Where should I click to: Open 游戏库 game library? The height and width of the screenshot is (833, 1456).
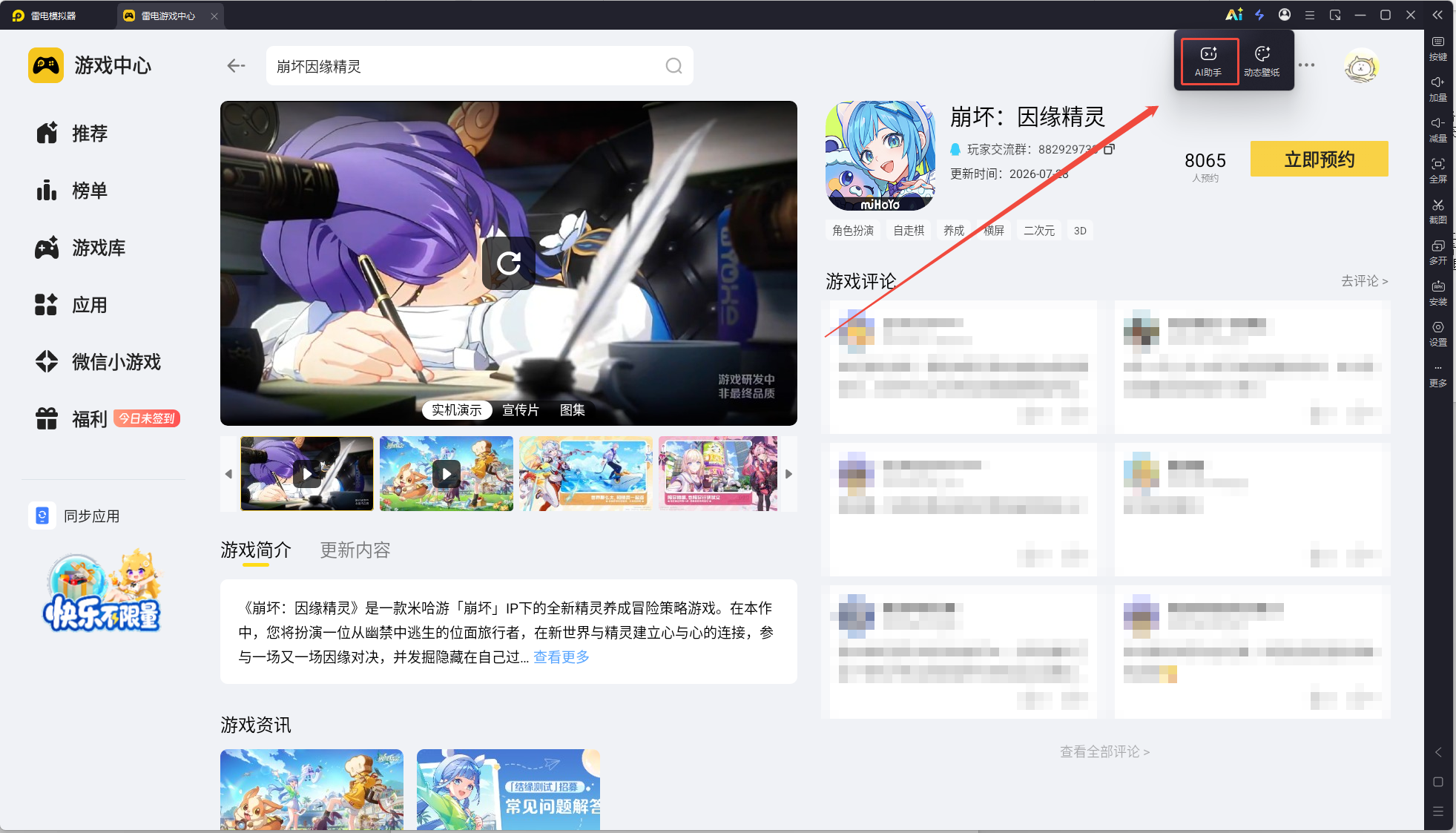(x=80, y=248)
